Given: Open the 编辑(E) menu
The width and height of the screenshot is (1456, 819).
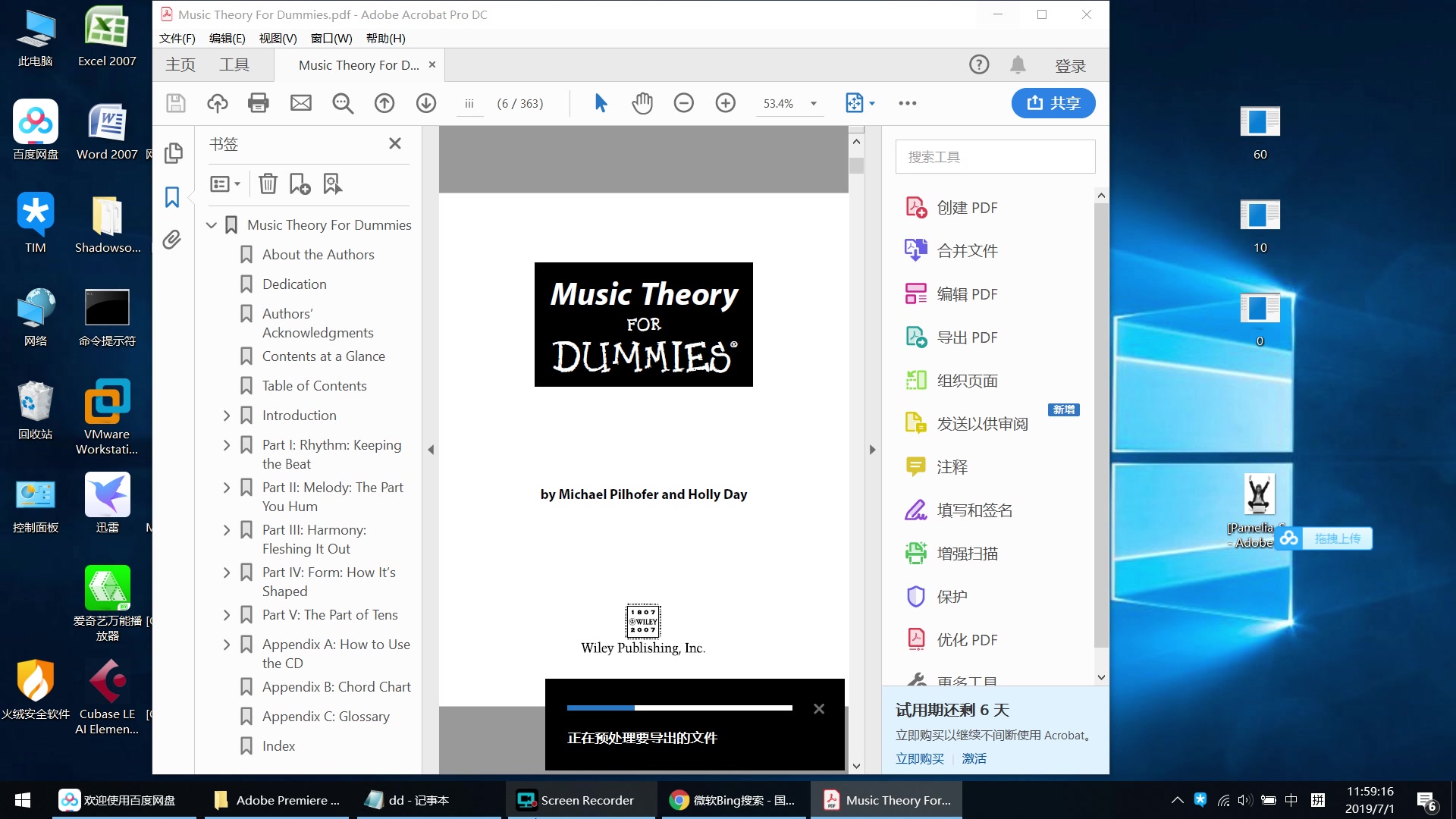Looking at the screenshot, I should [227, 39].
